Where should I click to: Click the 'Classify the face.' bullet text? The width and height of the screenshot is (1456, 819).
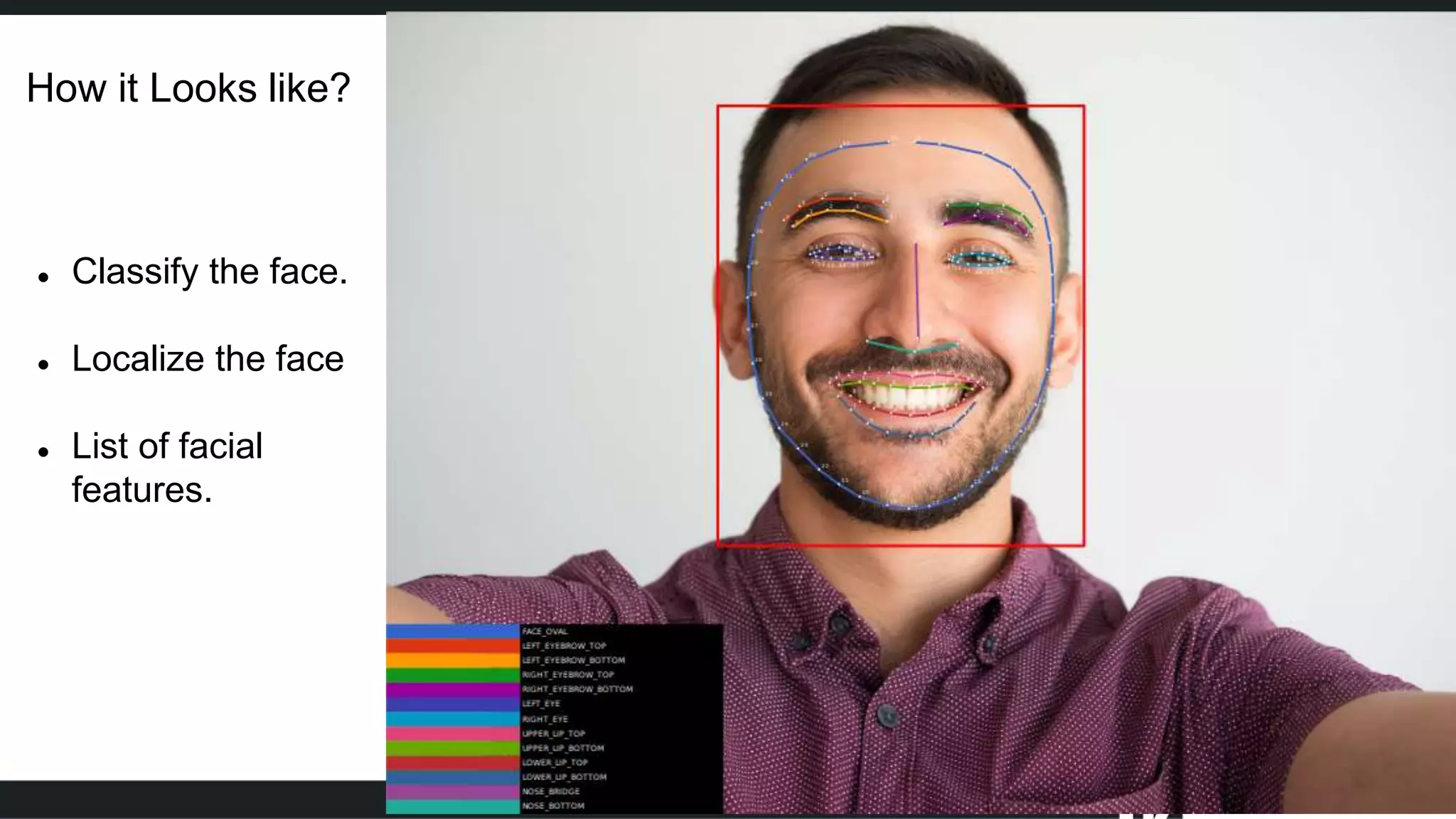[x=210, y=272]
